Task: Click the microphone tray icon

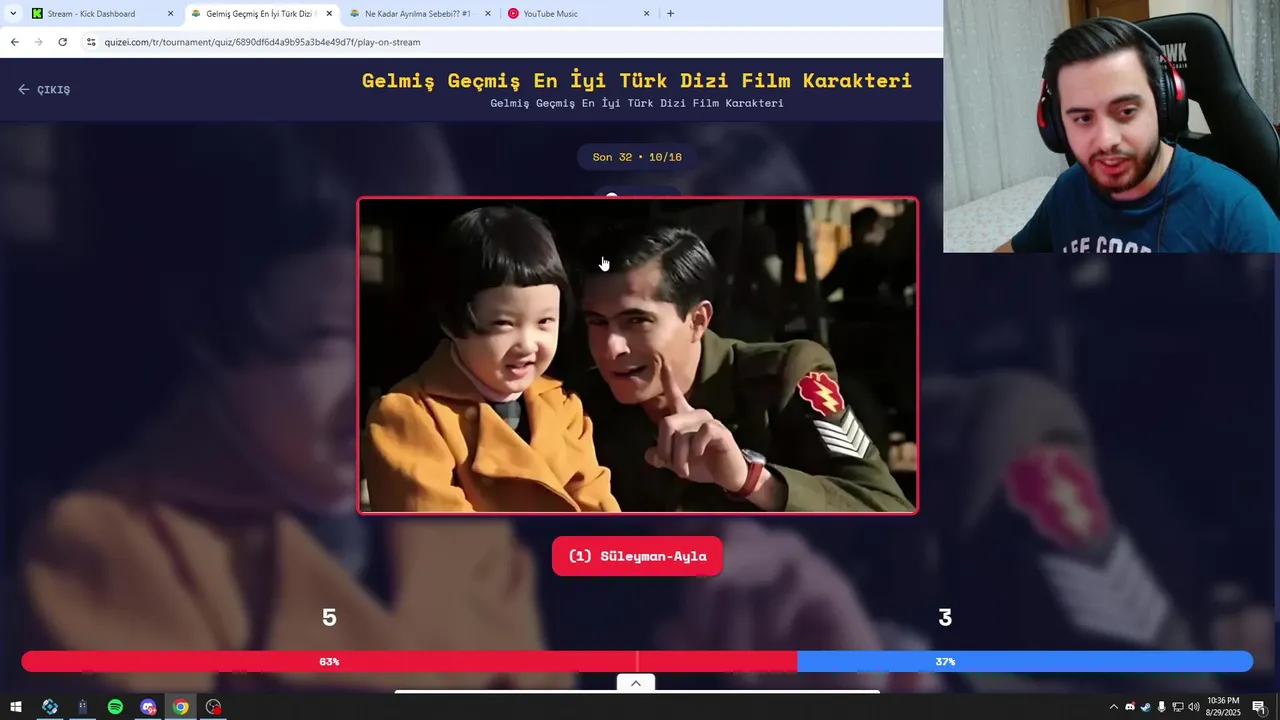Action: point(1161,707)
